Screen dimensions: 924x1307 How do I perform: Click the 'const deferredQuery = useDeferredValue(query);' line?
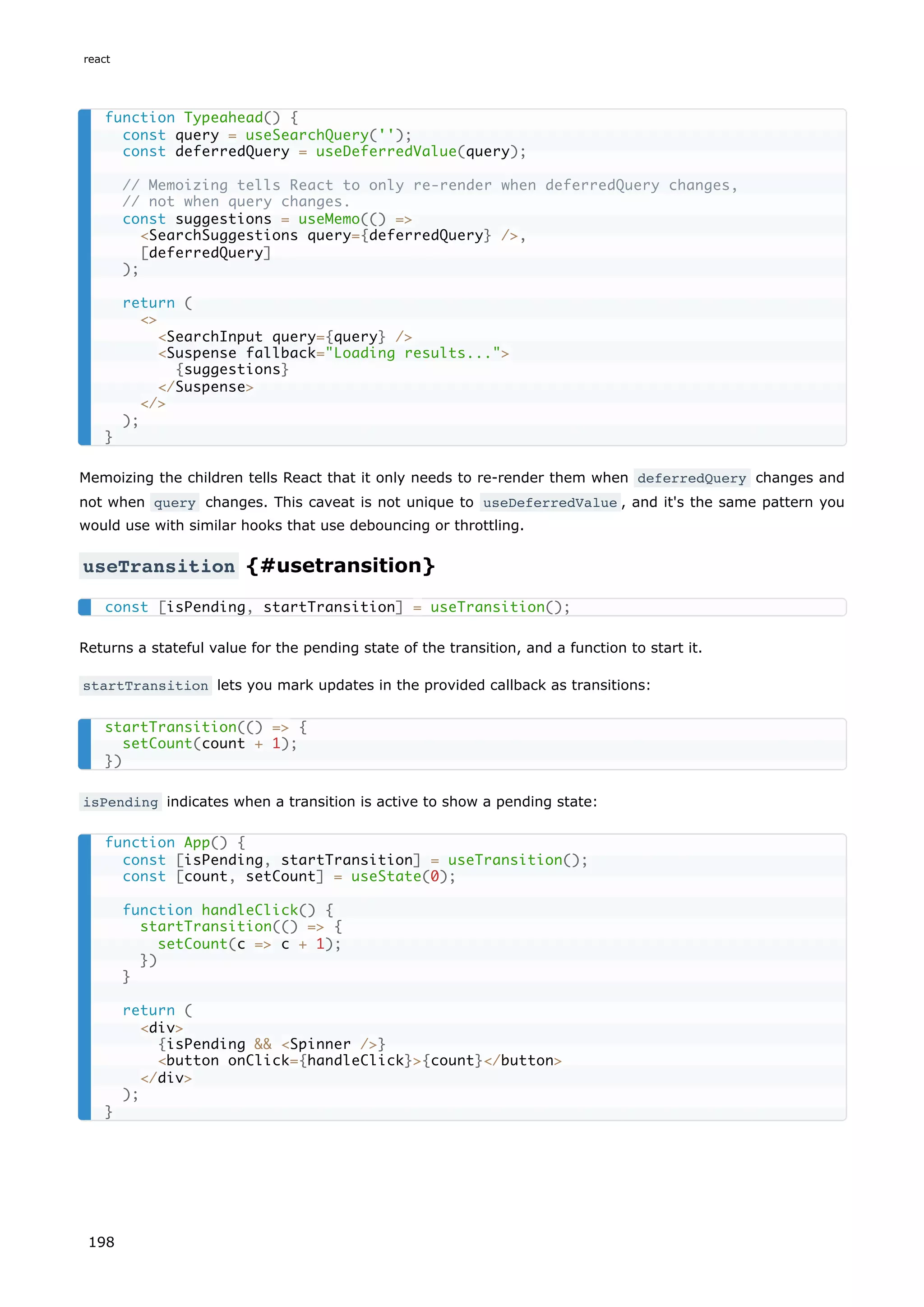click(324, 152)
